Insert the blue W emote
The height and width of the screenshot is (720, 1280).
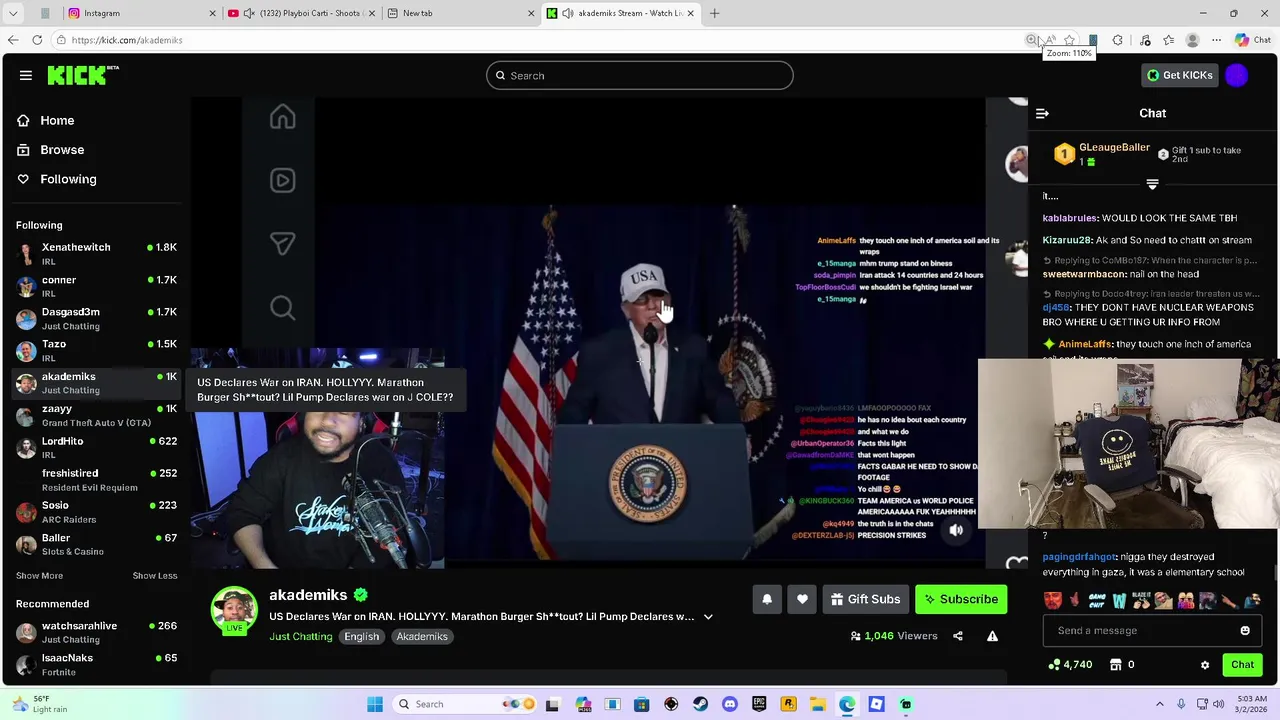[1119, 601]
